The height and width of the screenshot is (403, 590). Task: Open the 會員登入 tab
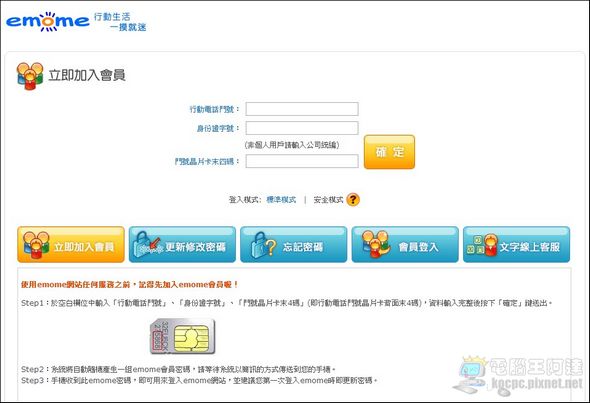coord(405,245)
